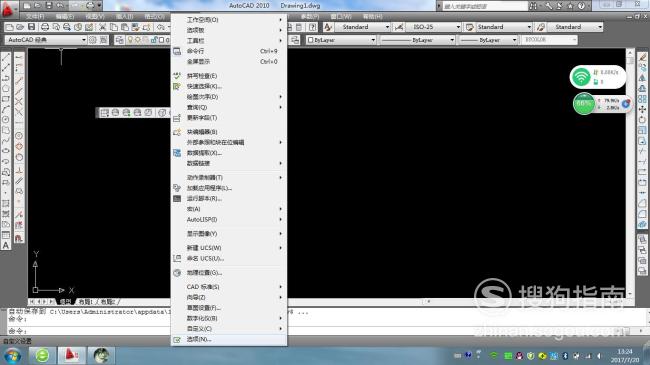Click the Print (plotter) icon in standard toolbar
Viewport: 650px width, 365px height.
coord(45,27)
